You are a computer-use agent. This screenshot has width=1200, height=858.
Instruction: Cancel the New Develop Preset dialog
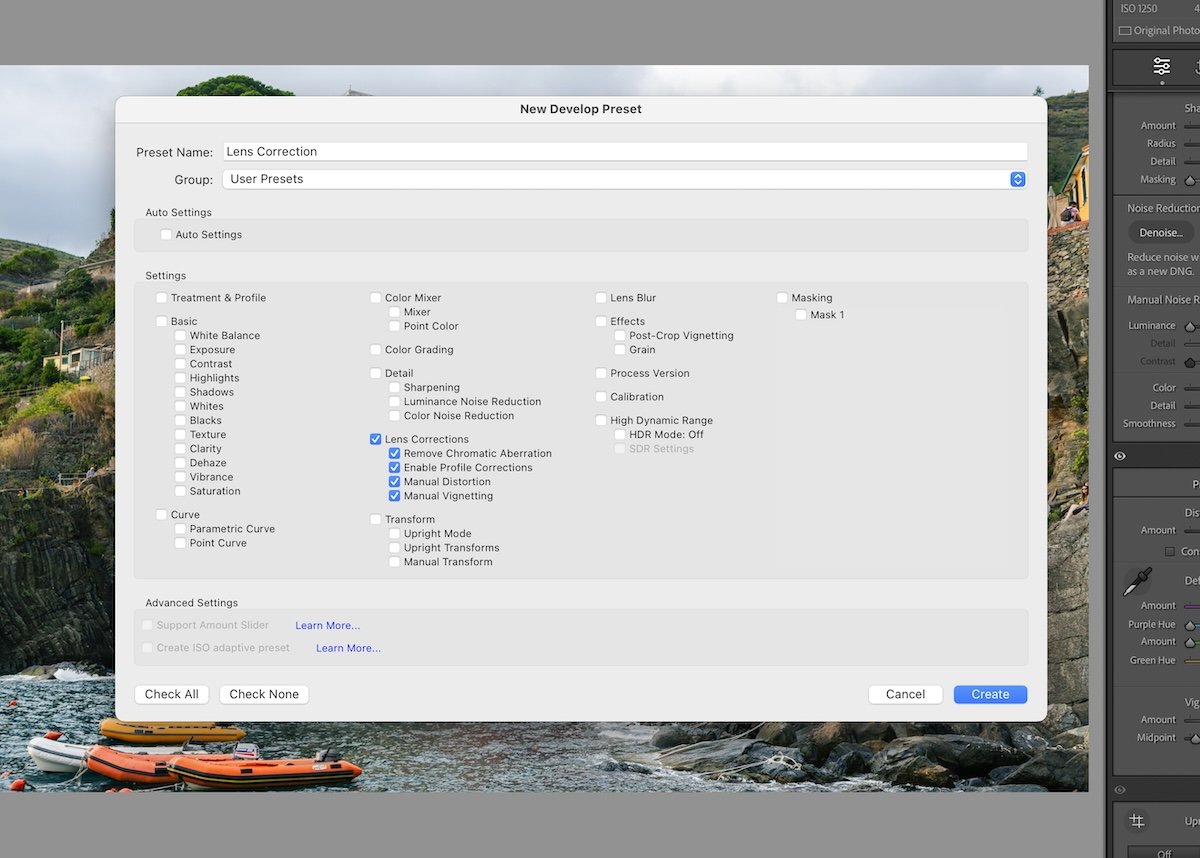(905, 694)
